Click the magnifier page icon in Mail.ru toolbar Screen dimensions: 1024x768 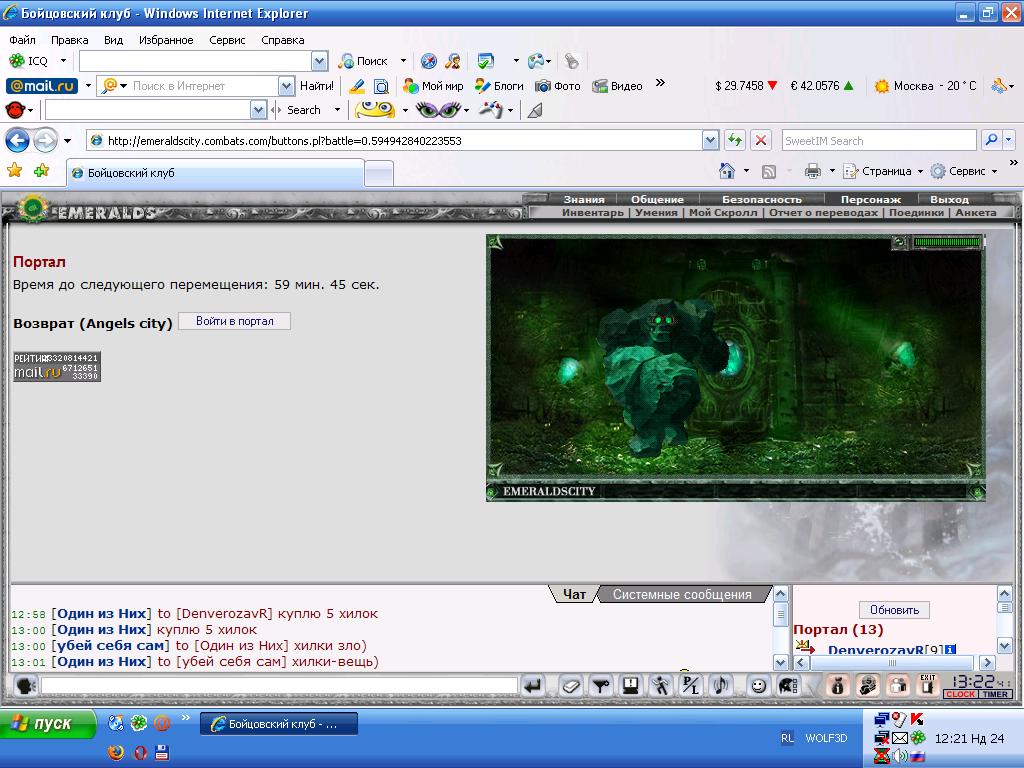pos(381,86)
